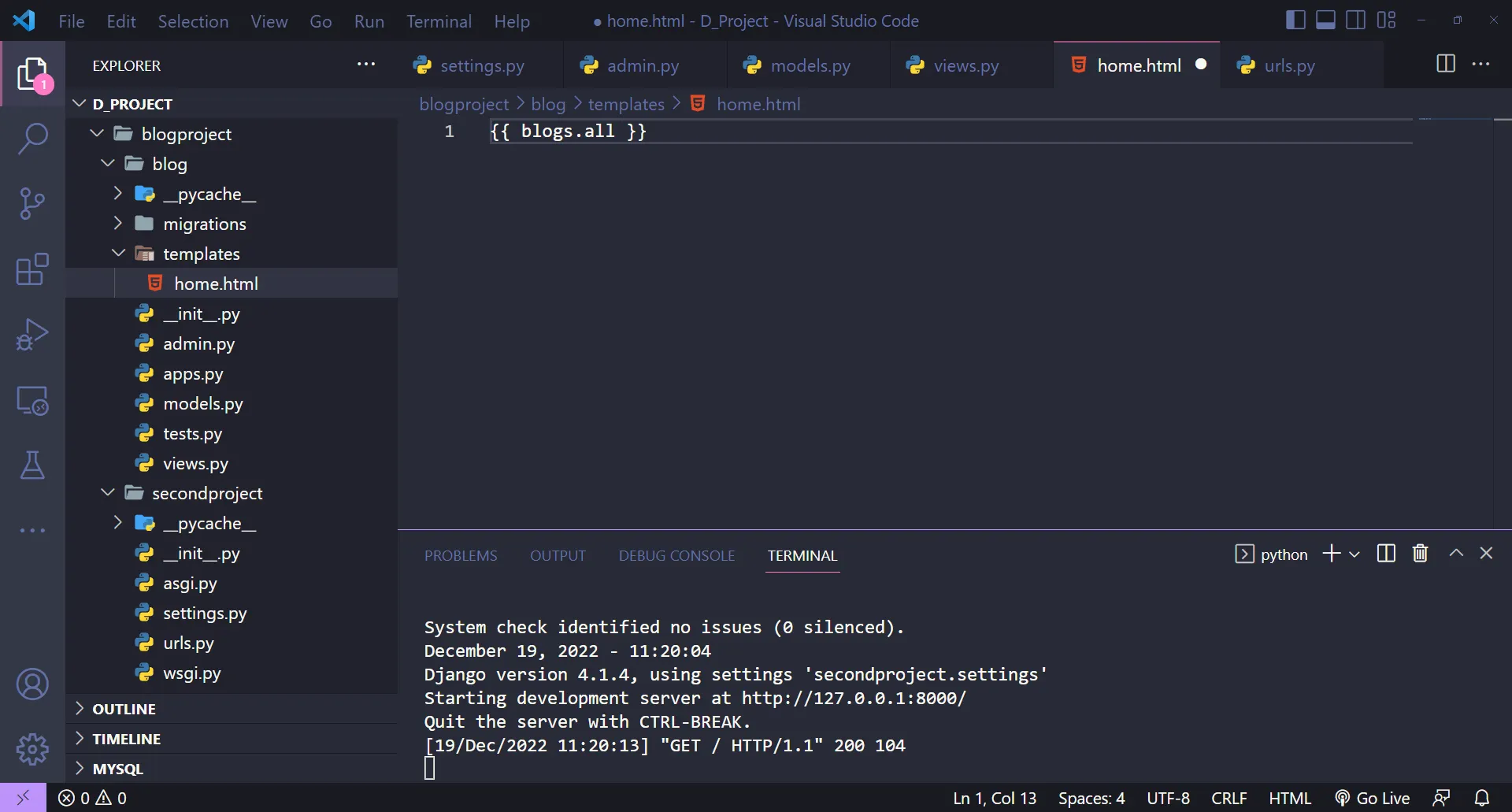
Task: Open the Selection menu
Action: [193, 21]
